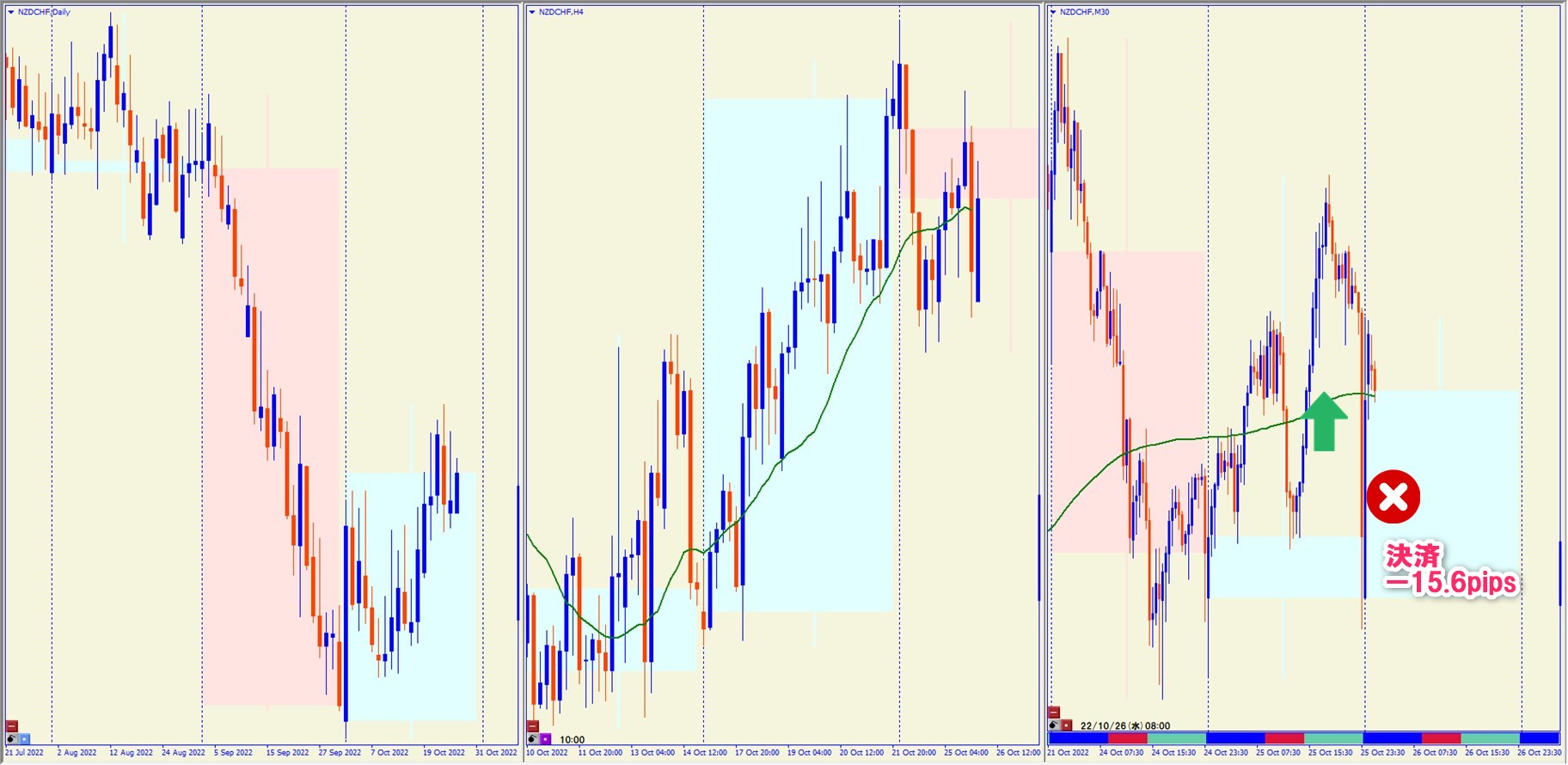The width and height of the screenshot is (1568, 765).
Task: Click the 22/10/26 08:00 time label
Action: click(1124, 725)
